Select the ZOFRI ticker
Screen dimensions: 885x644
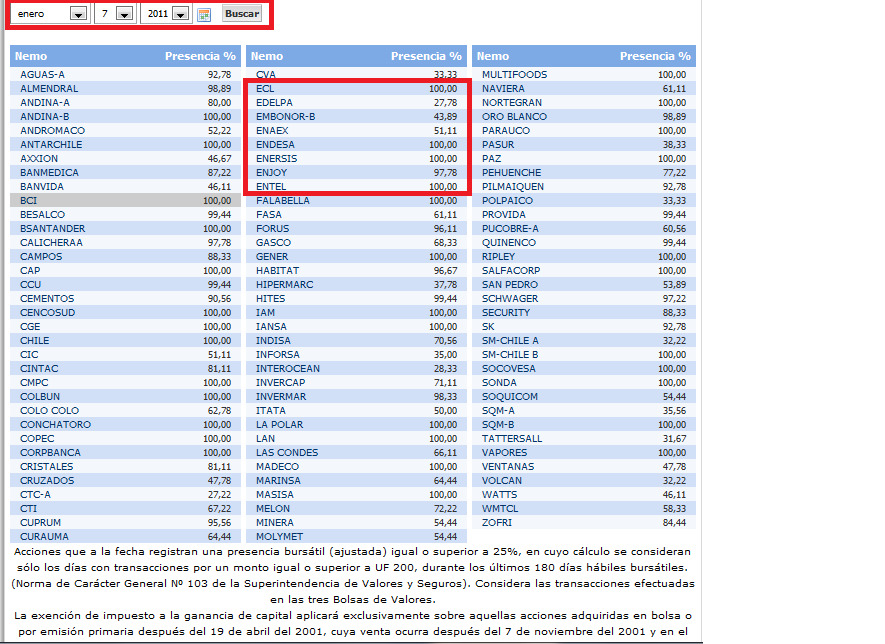pos(497,523)
